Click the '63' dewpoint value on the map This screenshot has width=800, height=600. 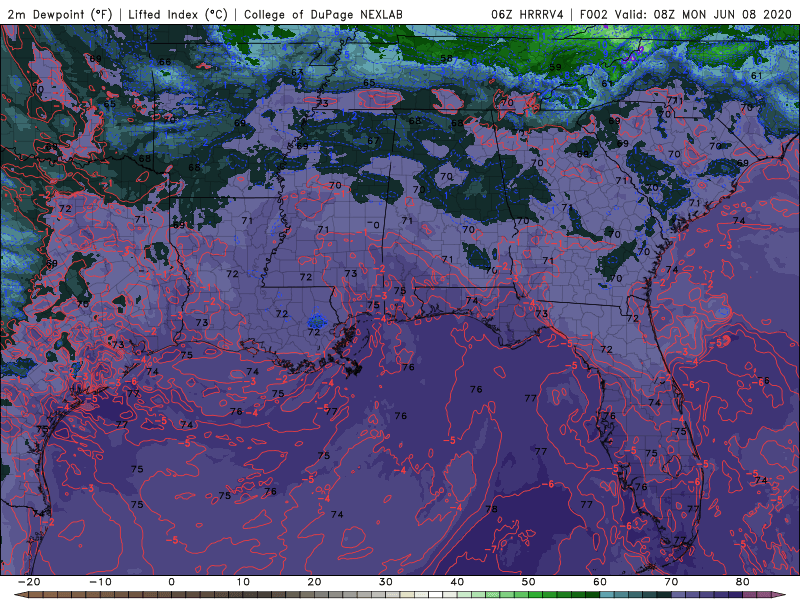[297, 72]
